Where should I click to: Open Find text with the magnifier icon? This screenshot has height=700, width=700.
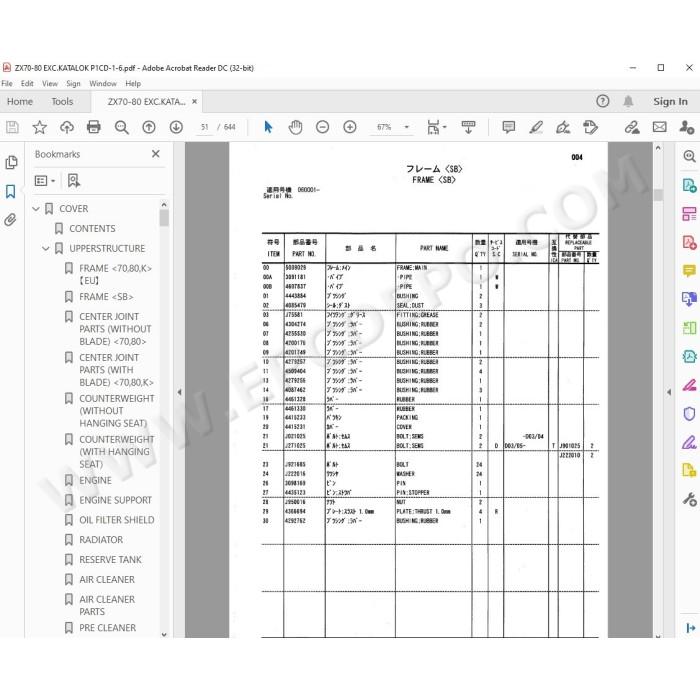click(121, 127)
